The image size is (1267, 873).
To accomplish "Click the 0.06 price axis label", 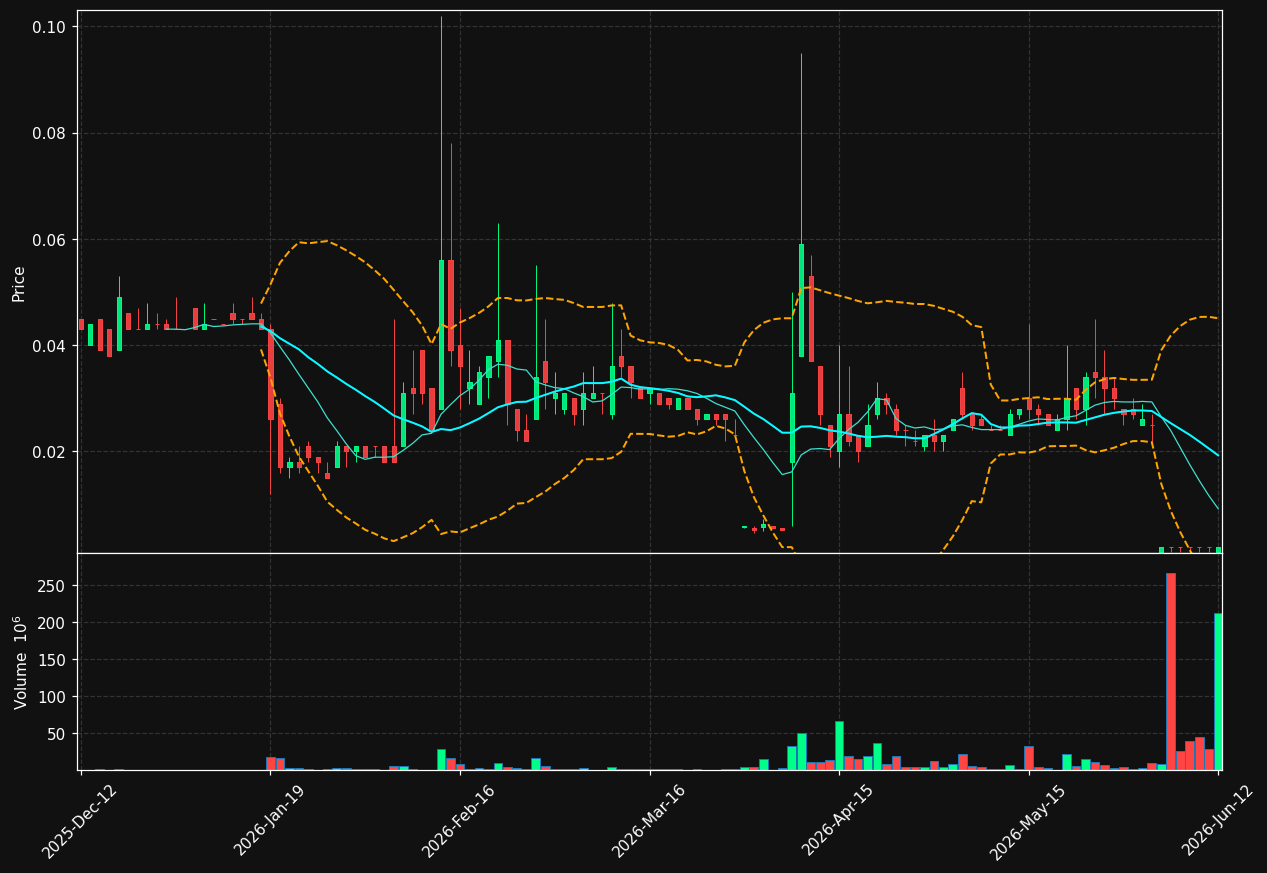I will point(51,240).
